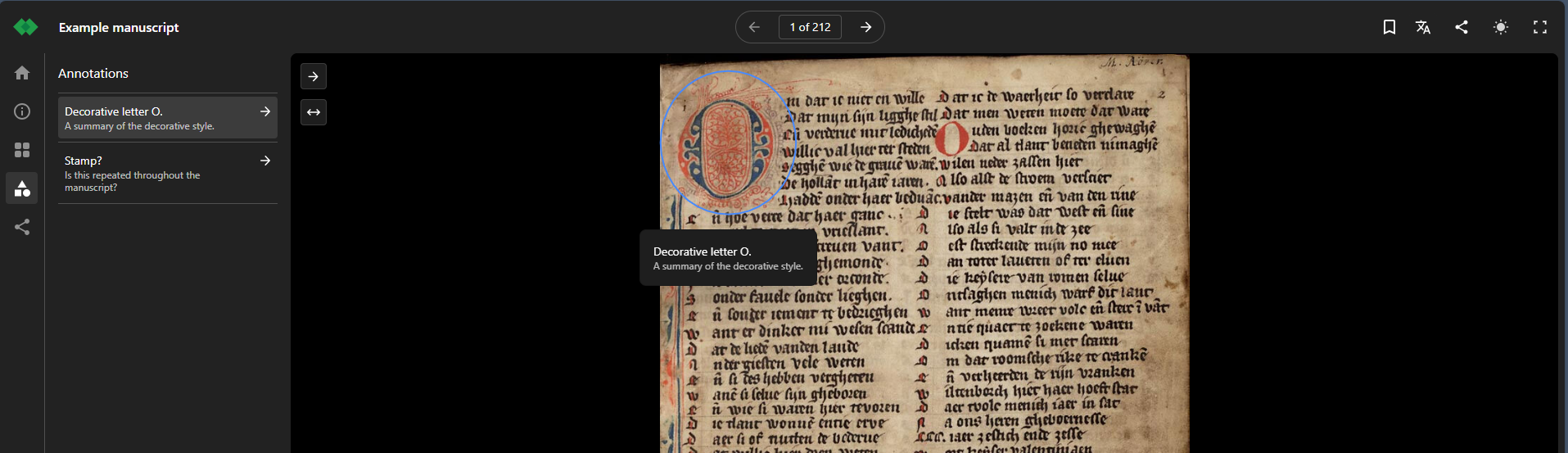Click arrow beside 'Stamp?' annotation
This screenshot has height=453, width=1568.
coord(265,161)
